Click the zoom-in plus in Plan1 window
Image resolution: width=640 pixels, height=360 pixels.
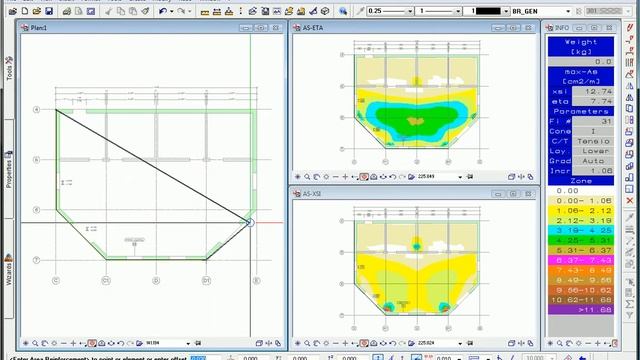click(x=73, y=343)
